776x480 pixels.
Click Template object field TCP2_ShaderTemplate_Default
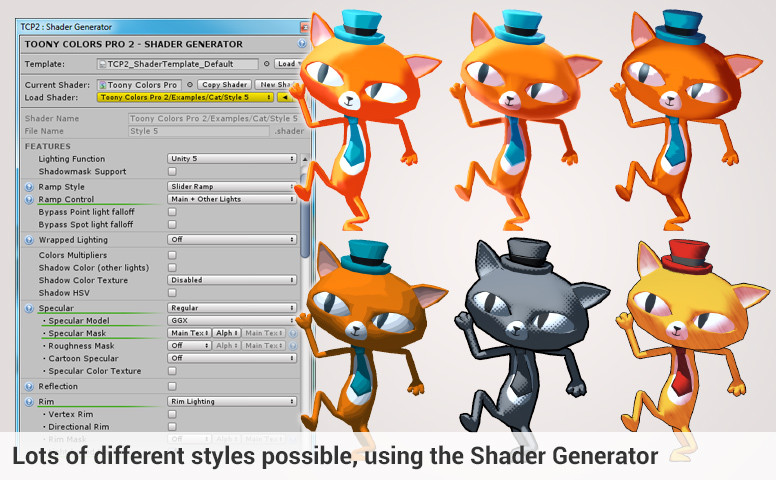[x=177, y=64]
